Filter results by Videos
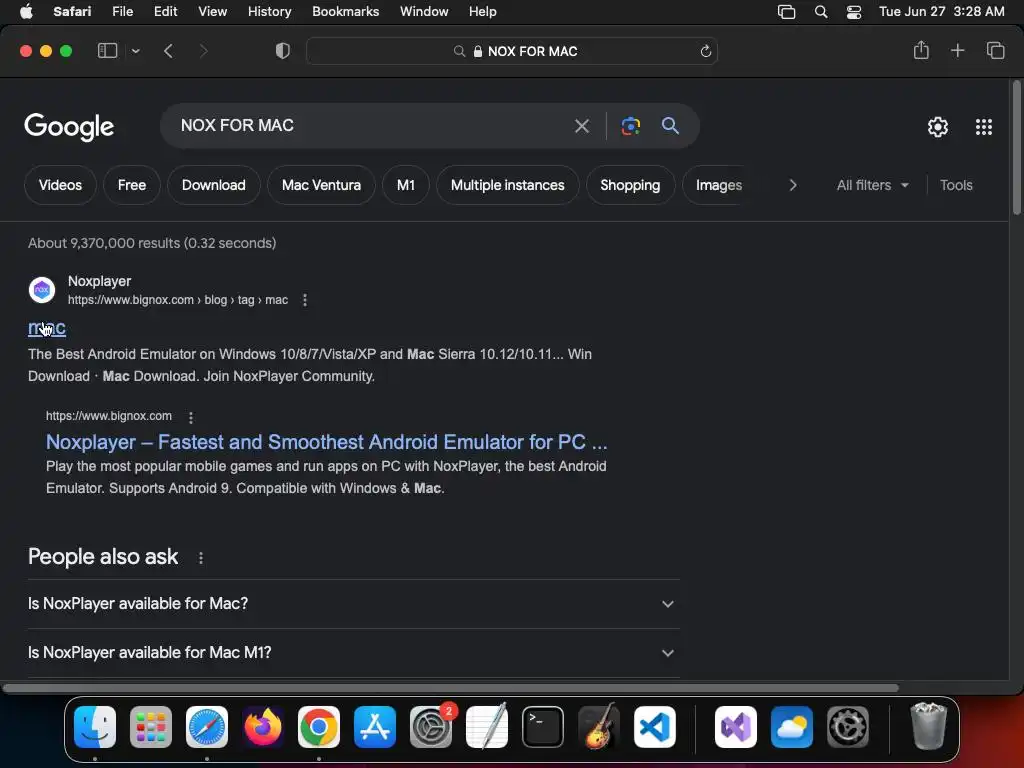The image size is (1024, 768). click(x=60, y=185)
